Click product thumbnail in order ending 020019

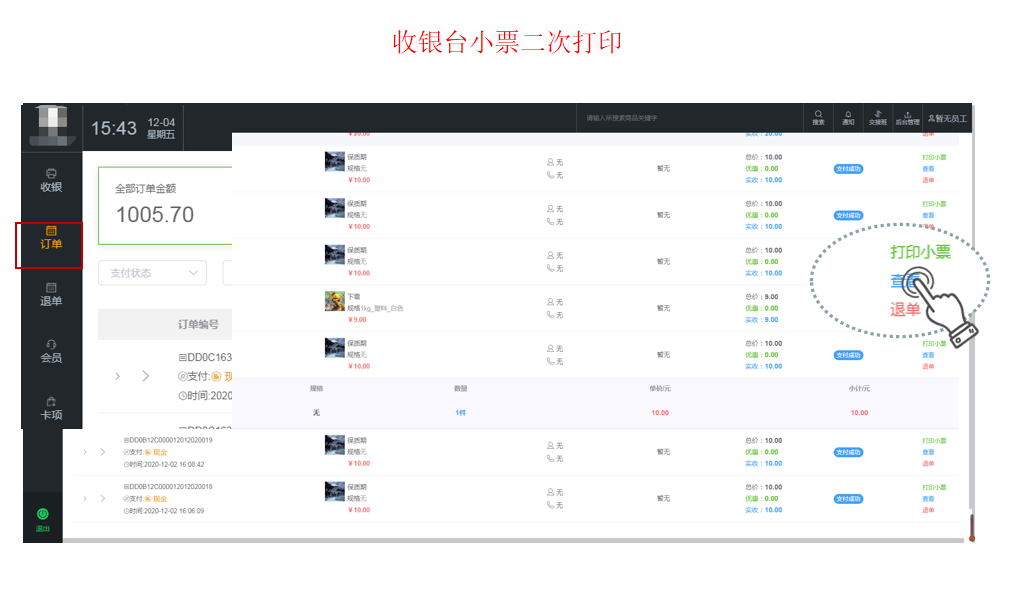335,445
